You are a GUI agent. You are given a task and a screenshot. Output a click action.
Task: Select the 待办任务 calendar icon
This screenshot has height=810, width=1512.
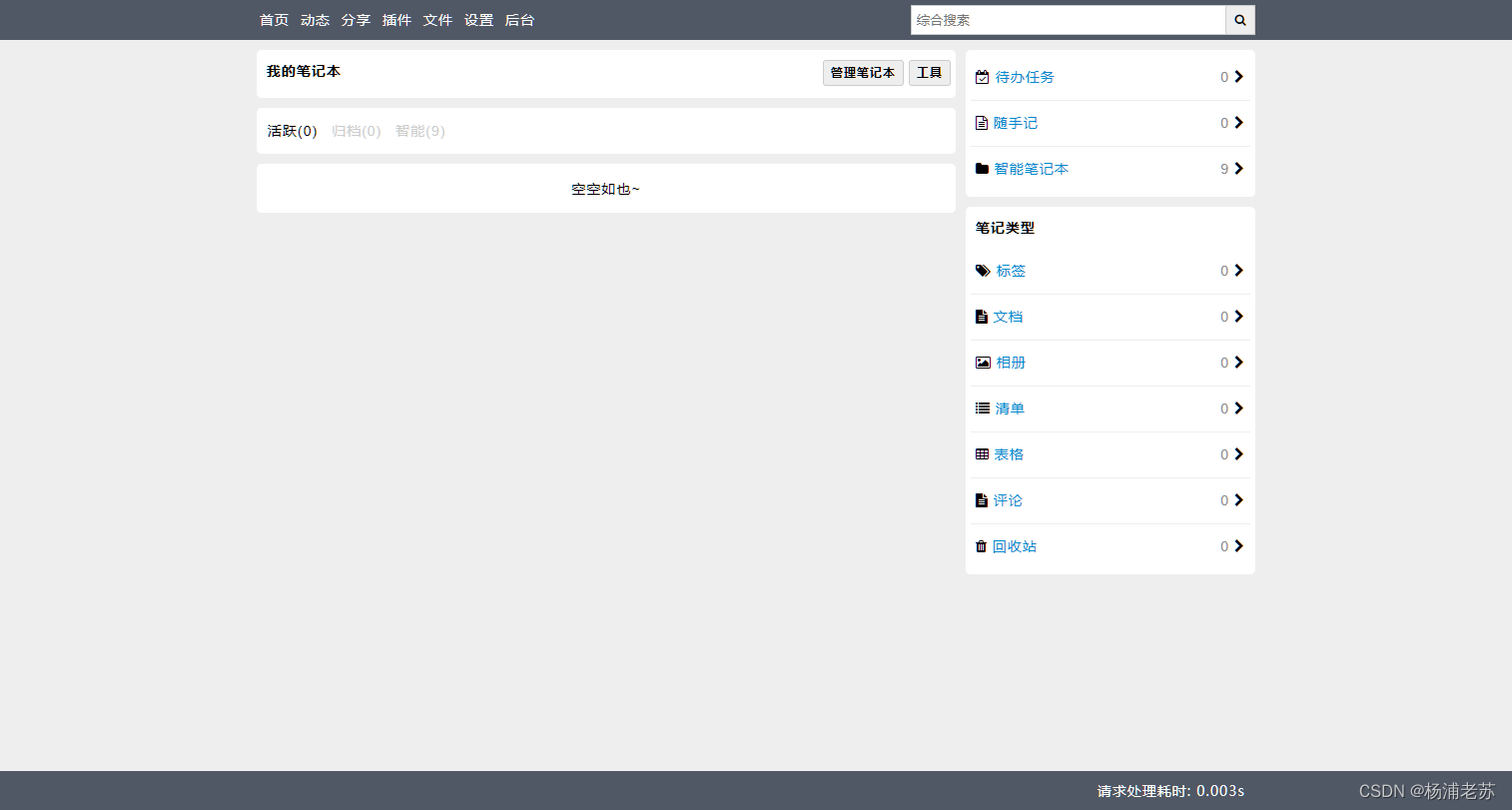[x=981, y=76]
